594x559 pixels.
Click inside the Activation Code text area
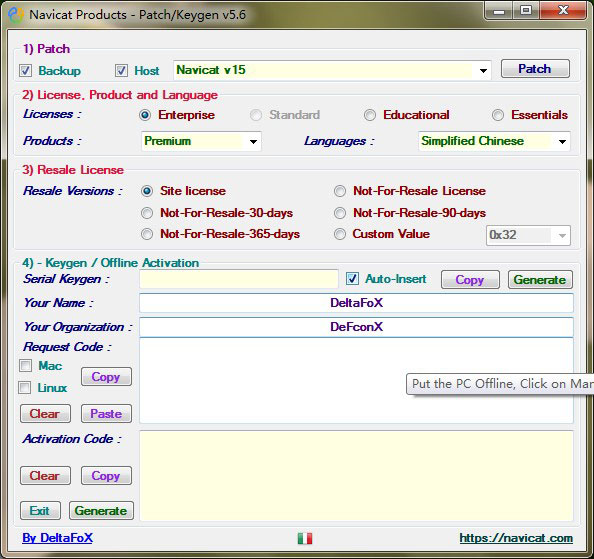click(356, 476)
